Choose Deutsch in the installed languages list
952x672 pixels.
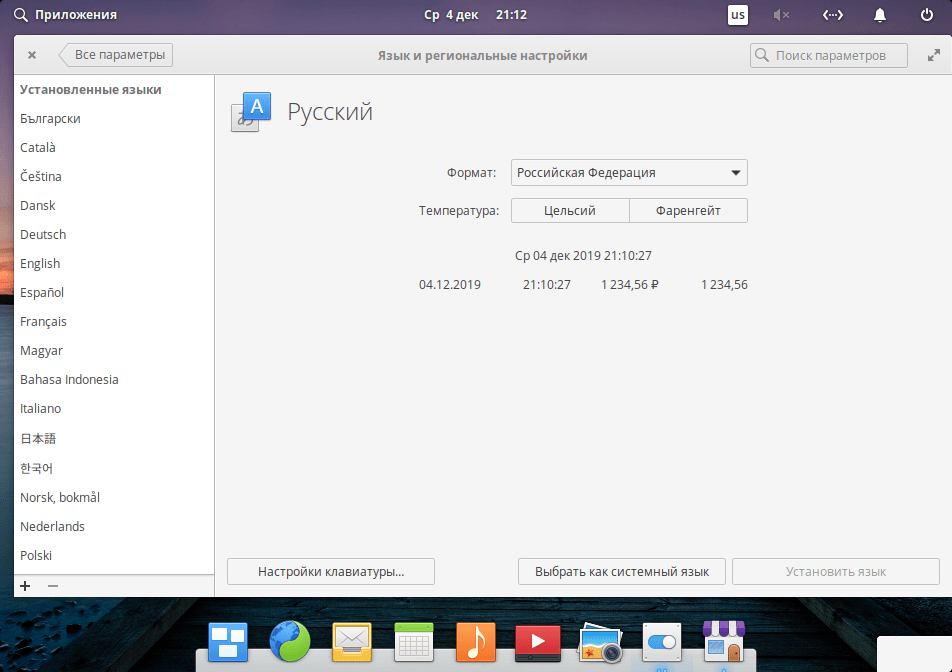43,235
